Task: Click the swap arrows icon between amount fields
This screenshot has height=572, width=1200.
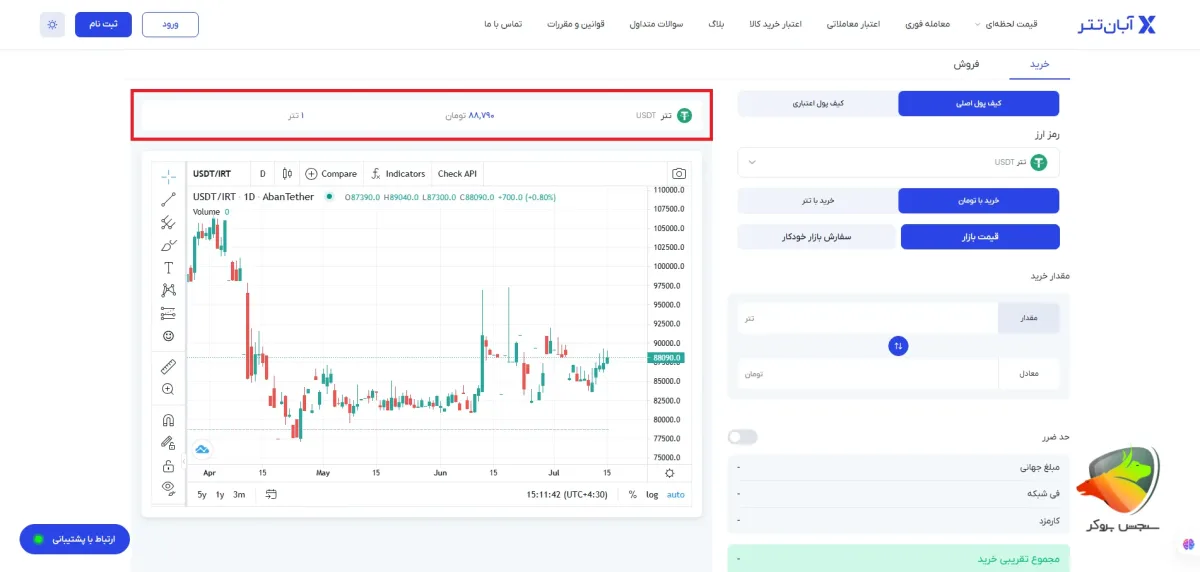Action: tap(898, 346)
